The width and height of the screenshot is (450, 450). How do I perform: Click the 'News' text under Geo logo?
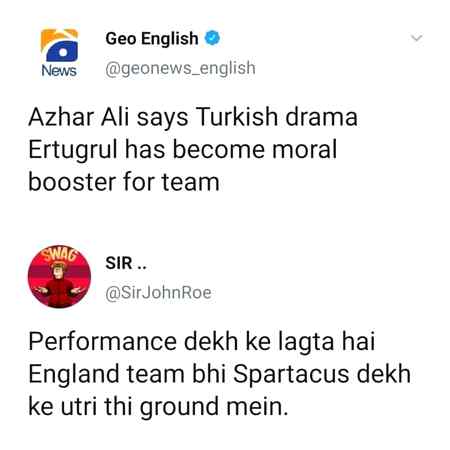pos(59,71)
